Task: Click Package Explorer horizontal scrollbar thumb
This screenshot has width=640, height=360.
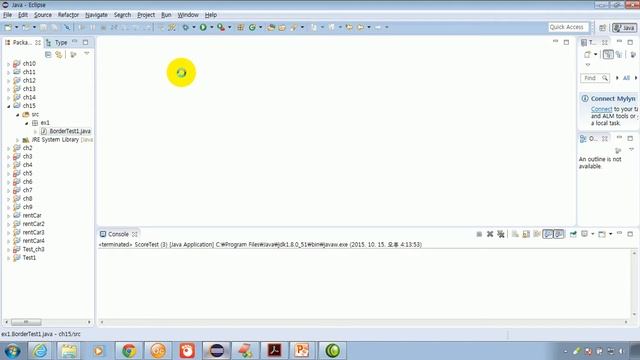Action: (x=26, y=322)
